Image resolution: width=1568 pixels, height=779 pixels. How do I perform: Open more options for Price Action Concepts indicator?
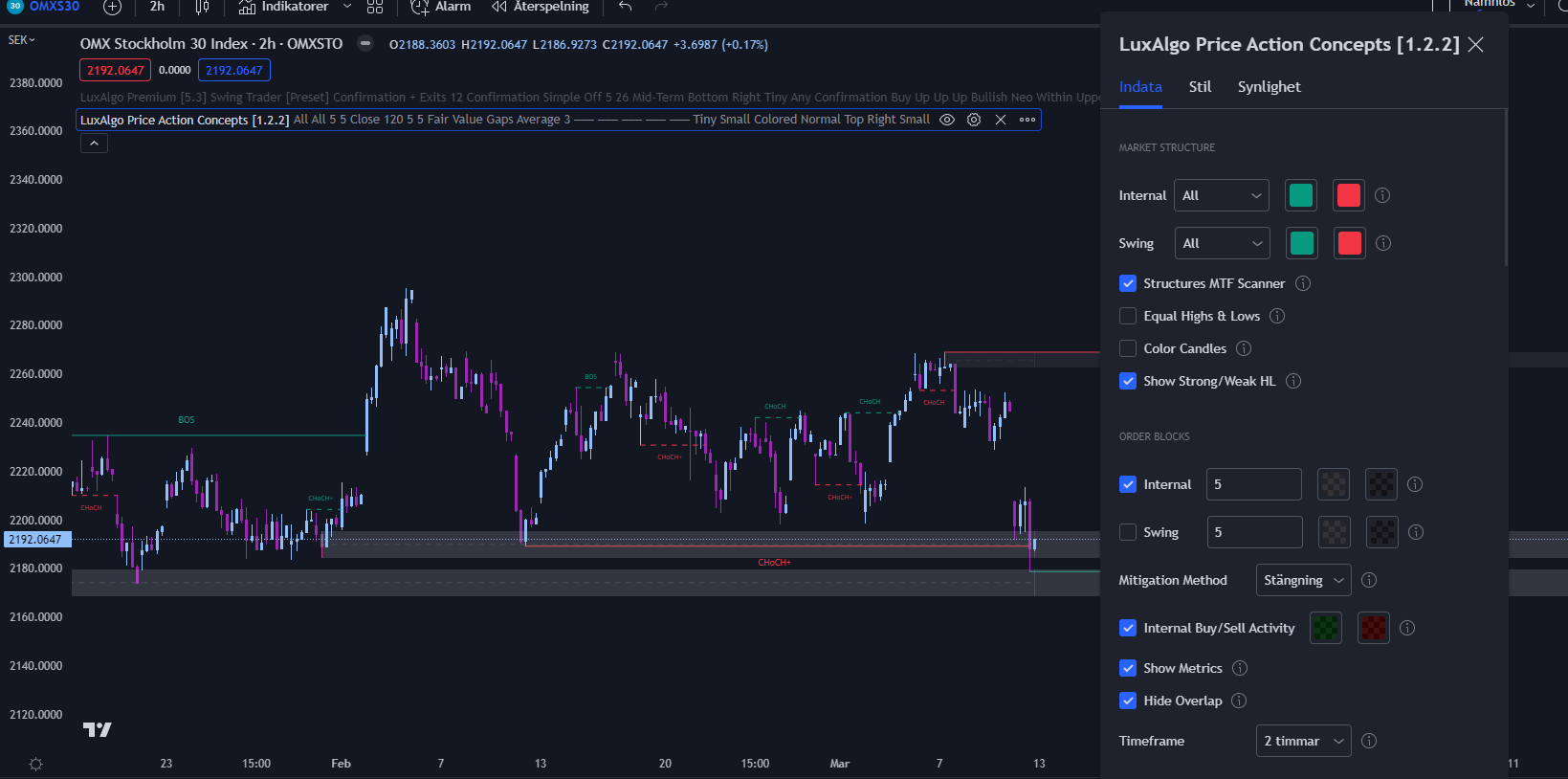pos(1027,120)
